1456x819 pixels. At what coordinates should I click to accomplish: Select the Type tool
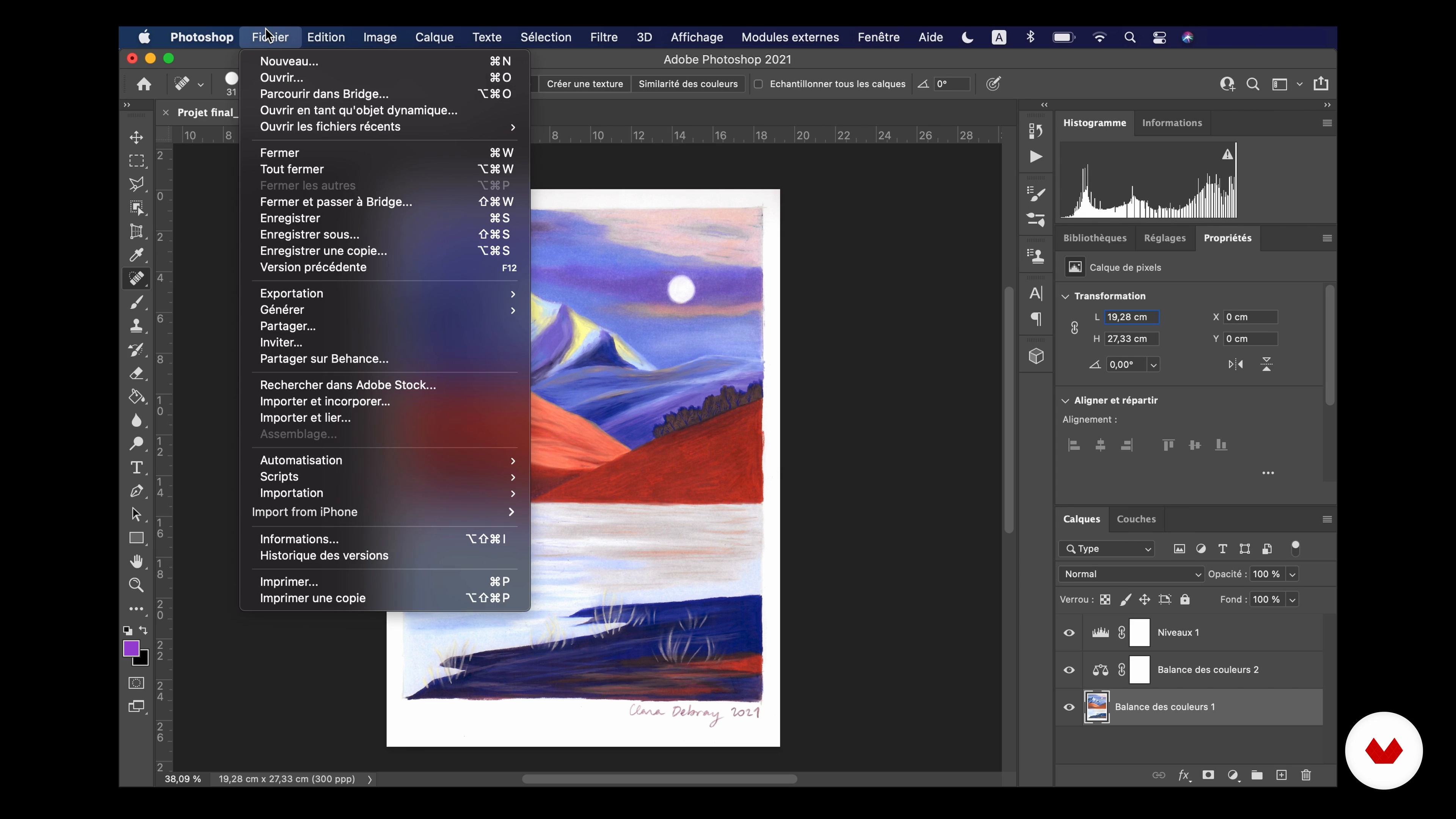coord(136,468)
